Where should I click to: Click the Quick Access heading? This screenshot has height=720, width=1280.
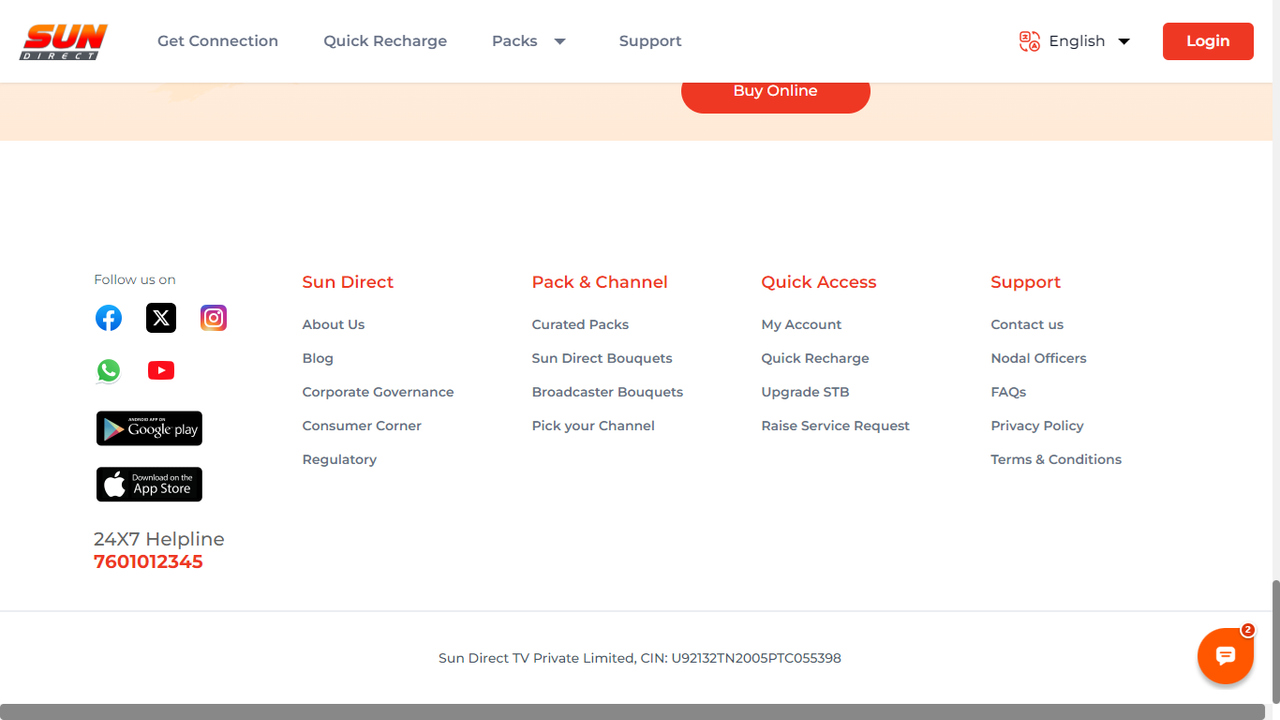819,282
